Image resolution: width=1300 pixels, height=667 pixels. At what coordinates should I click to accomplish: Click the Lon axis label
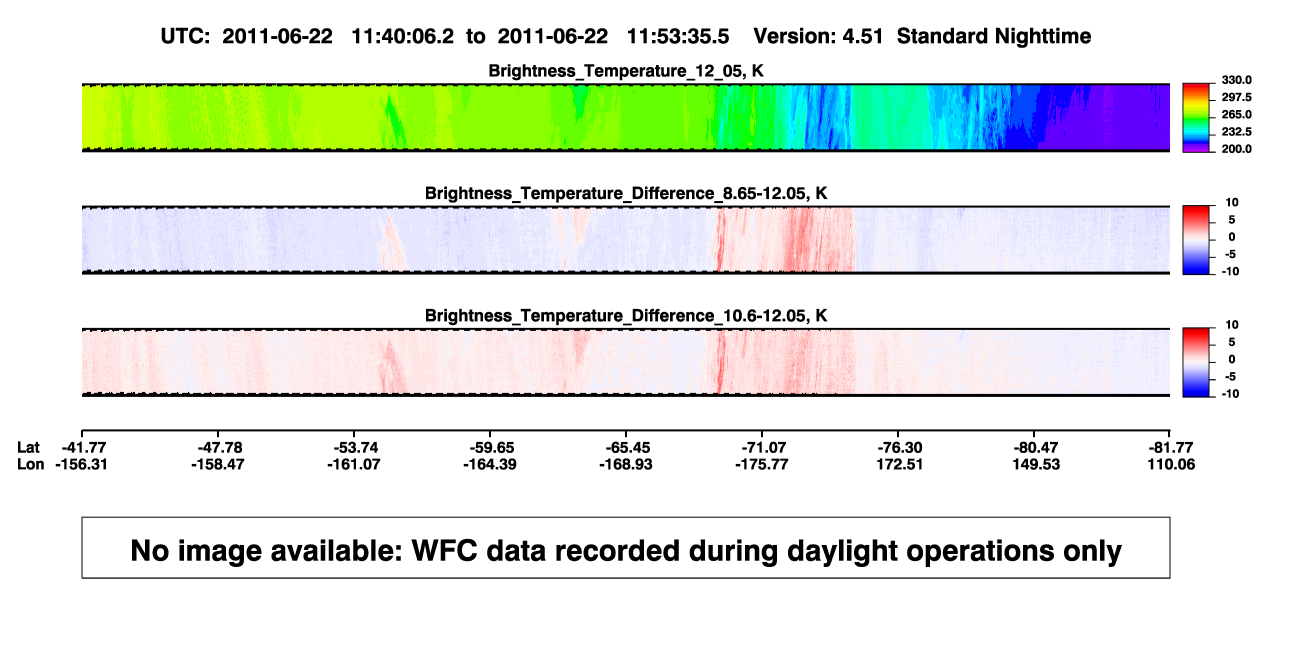30,464
